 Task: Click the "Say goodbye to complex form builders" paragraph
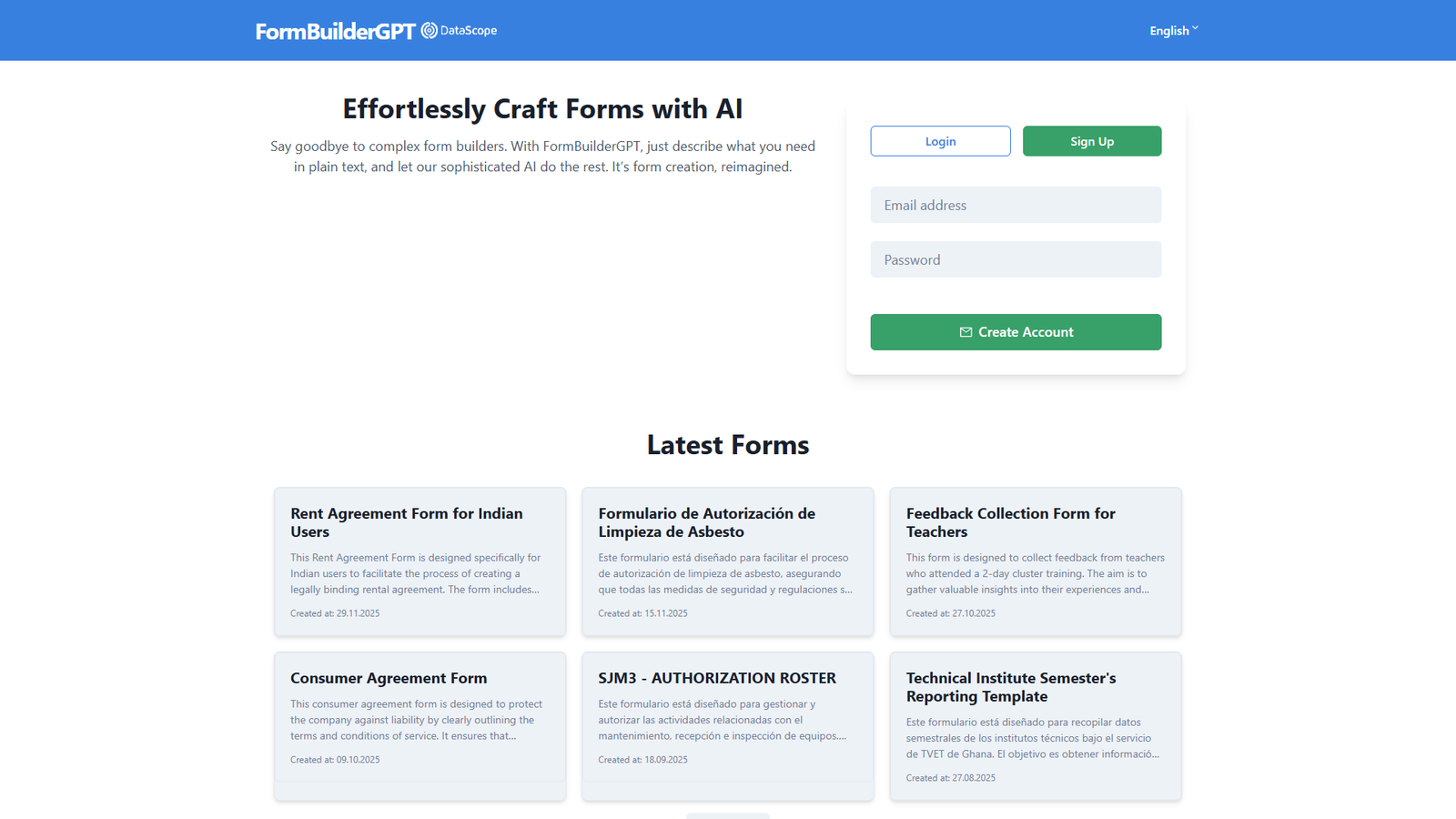tap(542, 157)
